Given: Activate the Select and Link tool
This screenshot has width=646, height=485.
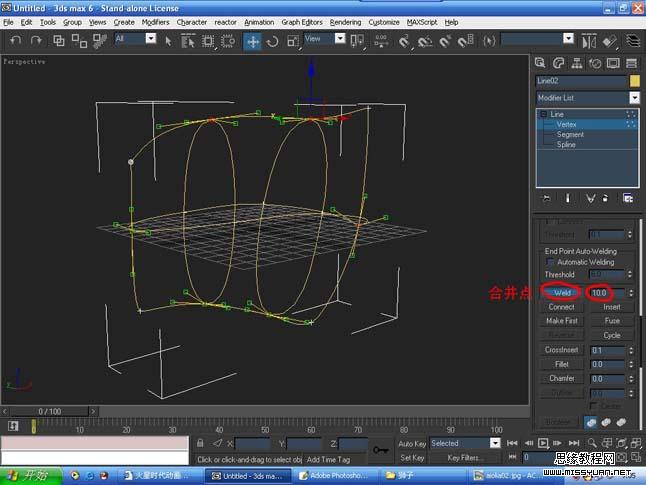Looking at the screenshot, I should click(59, 40).
